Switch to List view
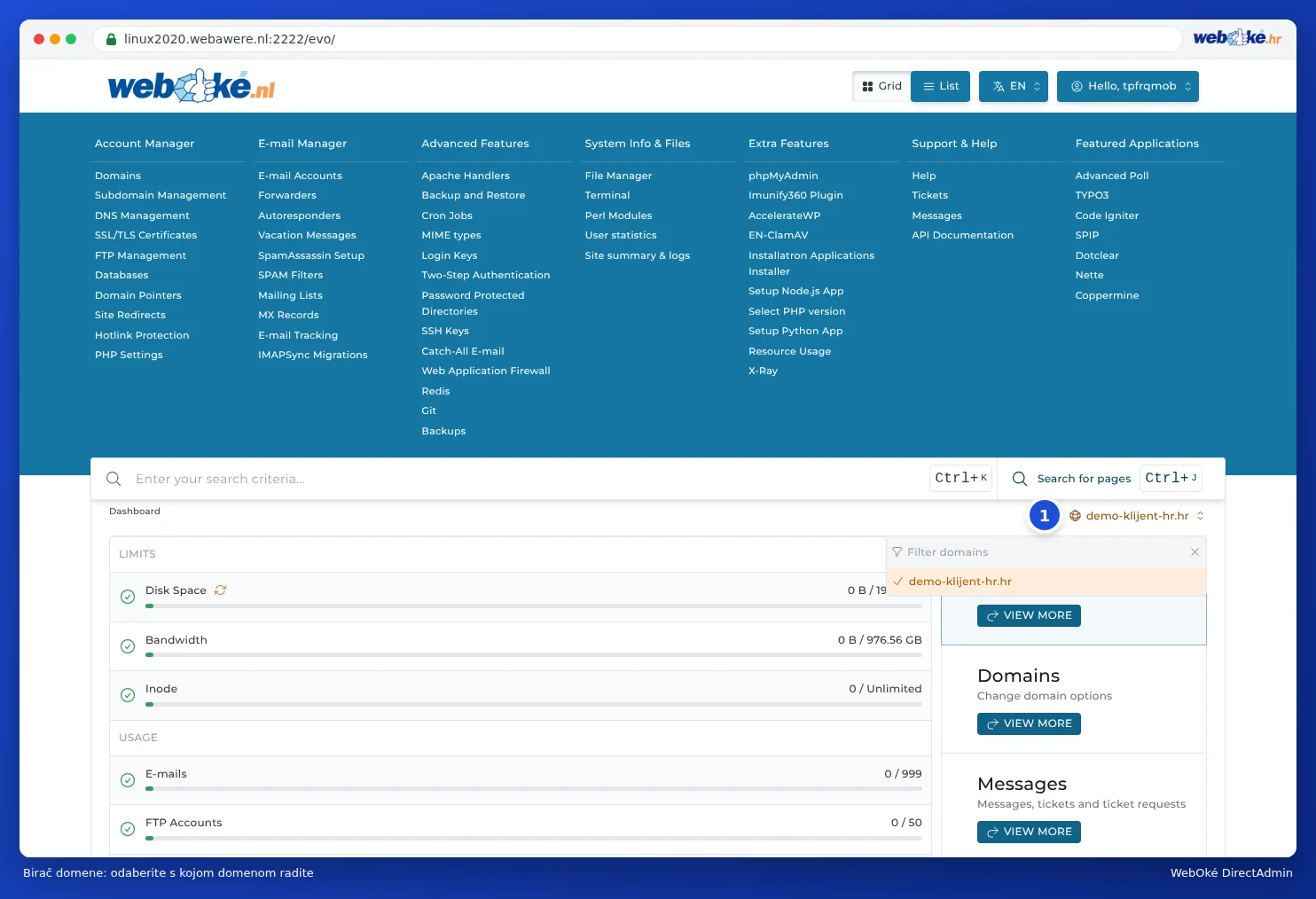 click(941, 86)
